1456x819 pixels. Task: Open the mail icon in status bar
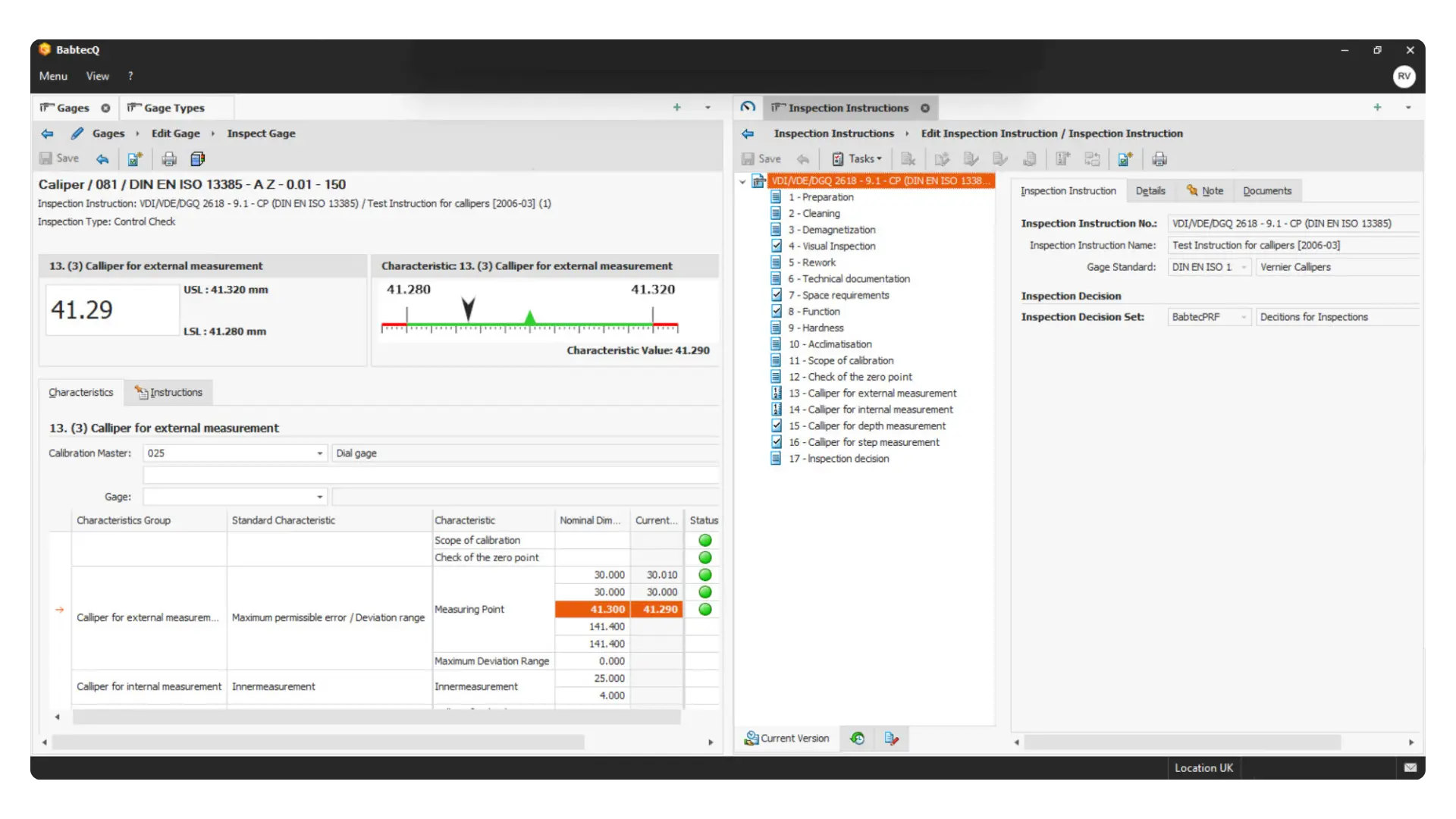click(x=1410, y=767)
